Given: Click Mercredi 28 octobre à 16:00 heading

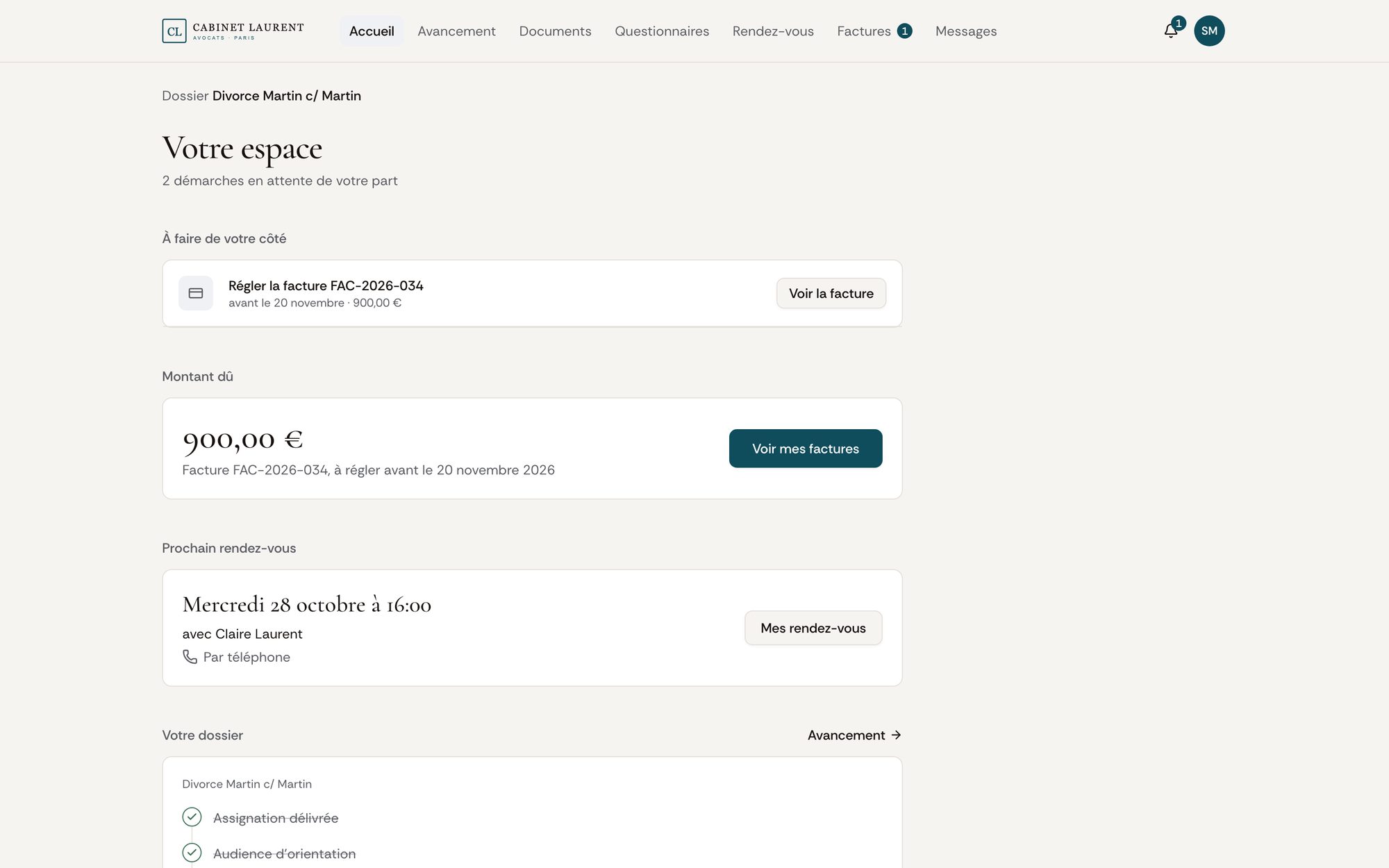Looking at the screenshot, I should pos(307,604).
